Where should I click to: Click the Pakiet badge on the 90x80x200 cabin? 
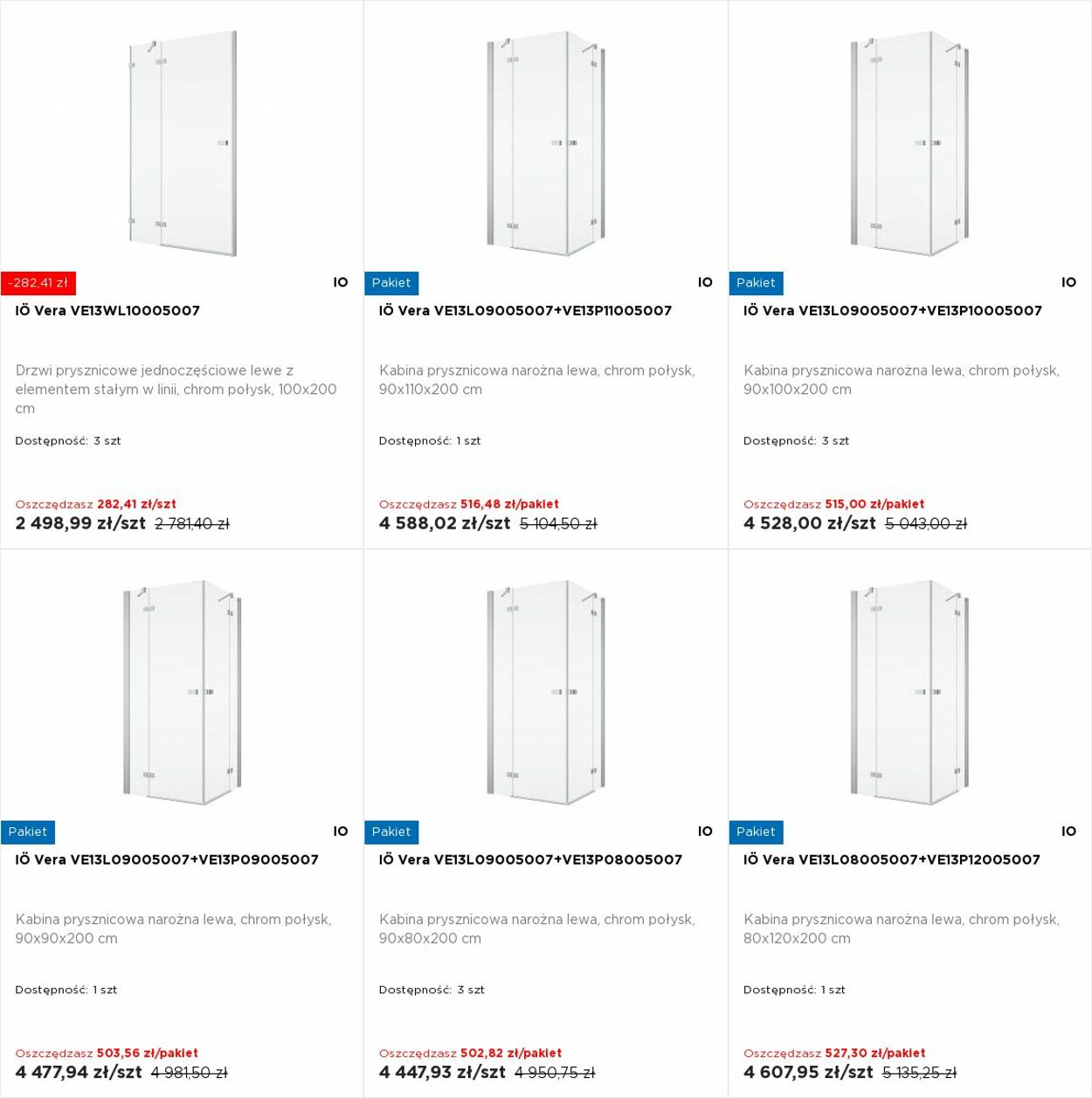[391, 832]
